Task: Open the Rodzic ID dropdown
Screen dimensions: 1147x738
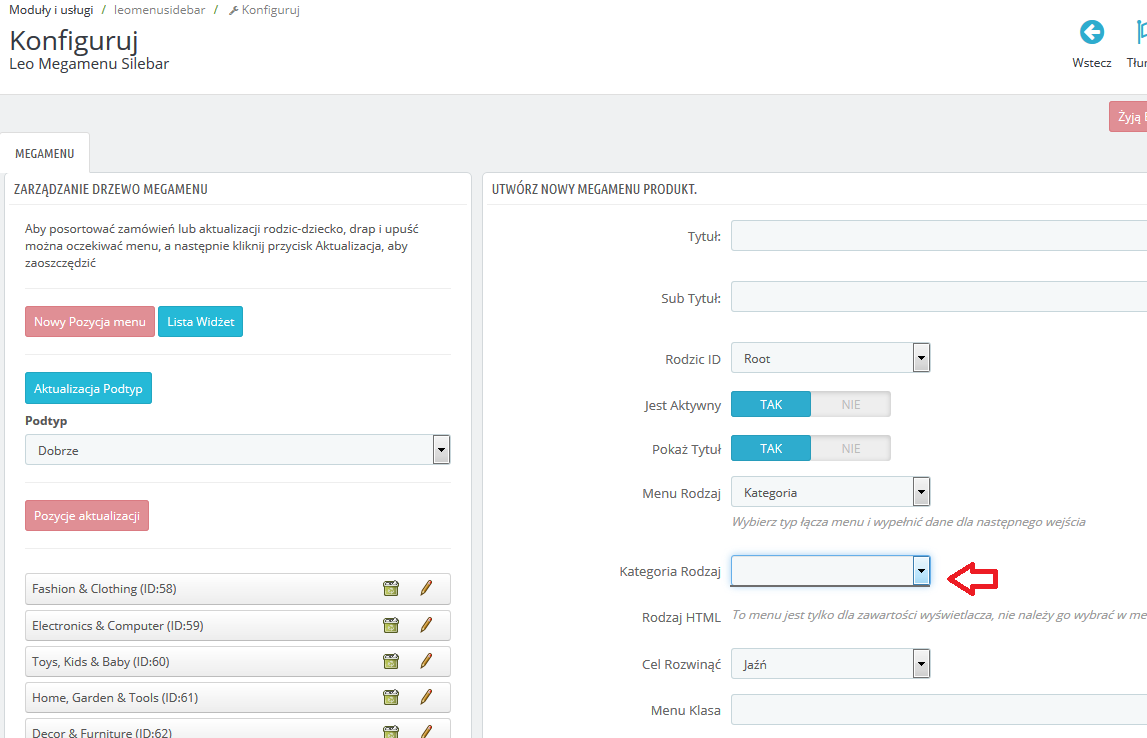Action: 830,358
